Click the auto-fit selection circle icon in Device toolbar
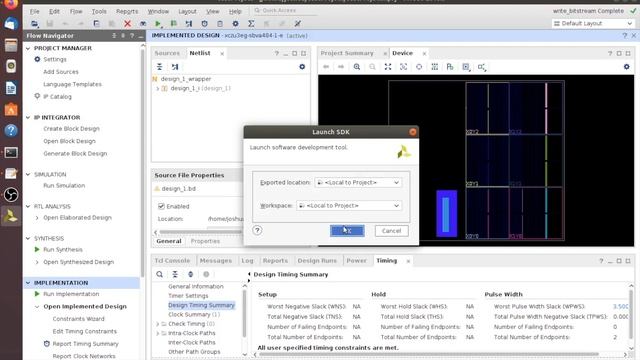This screenshot has width=640, height=360. pos(419,67)
